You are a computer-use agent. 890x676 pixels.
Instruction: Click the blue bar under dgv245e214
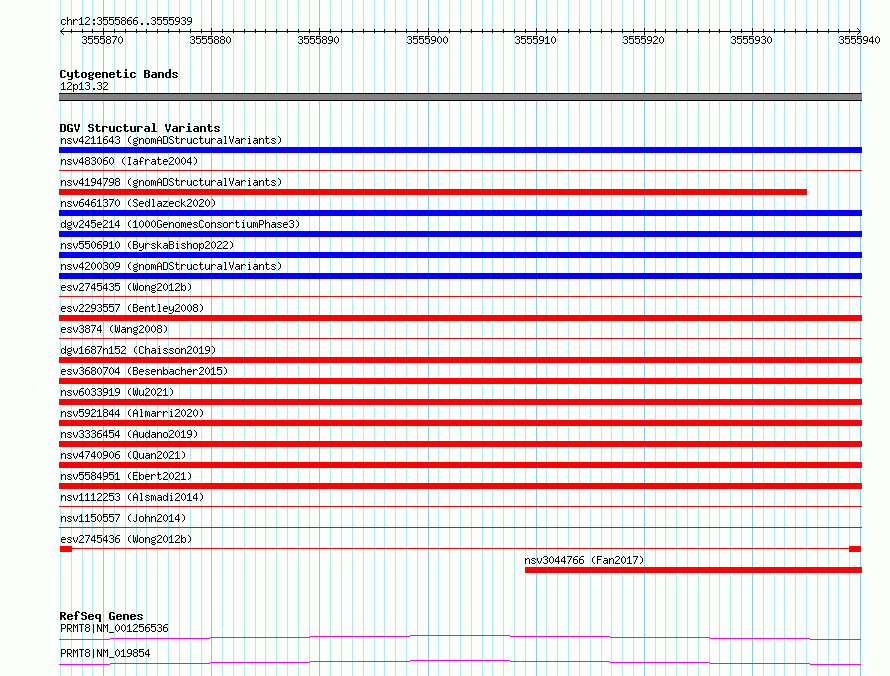[460, 234]
